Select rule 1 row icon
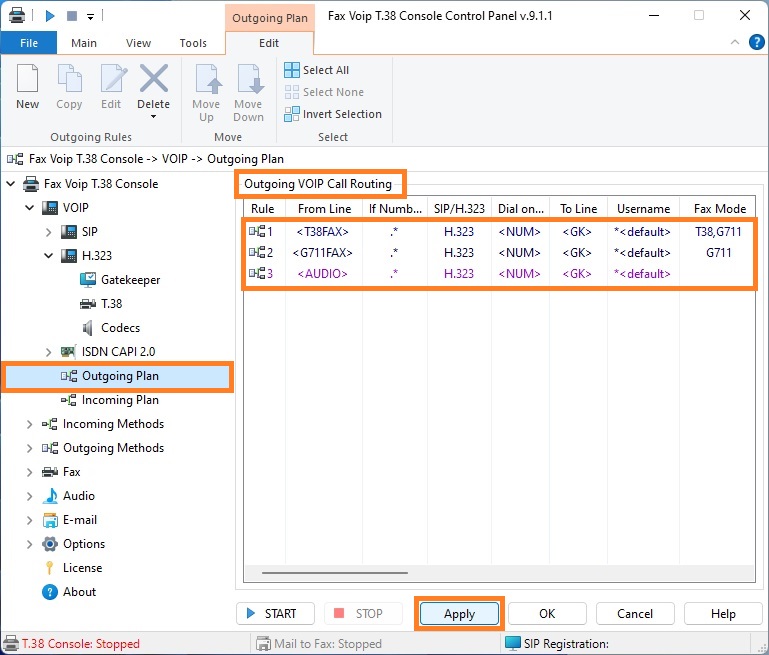The width and height of the screenshot is (769, 655). (256, 231)
